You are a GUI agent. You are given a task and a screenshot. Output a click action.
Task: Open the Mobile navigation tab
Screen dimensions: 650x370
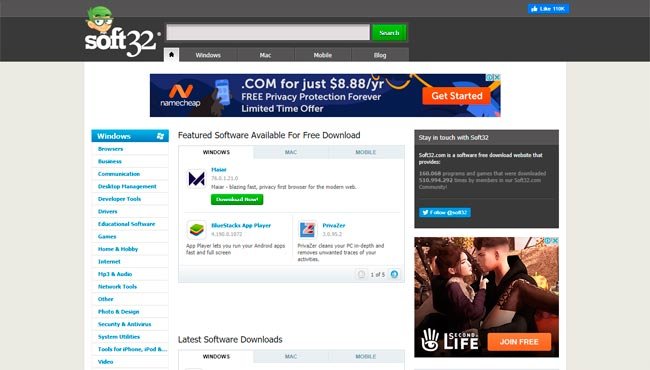pyautogui.click(x=323, y=55)
